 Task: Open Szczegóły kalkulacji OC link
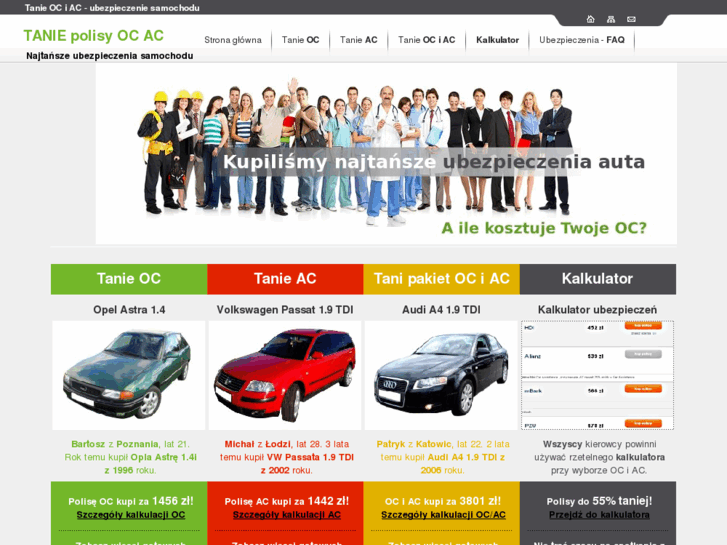click(x=131, y=515)
